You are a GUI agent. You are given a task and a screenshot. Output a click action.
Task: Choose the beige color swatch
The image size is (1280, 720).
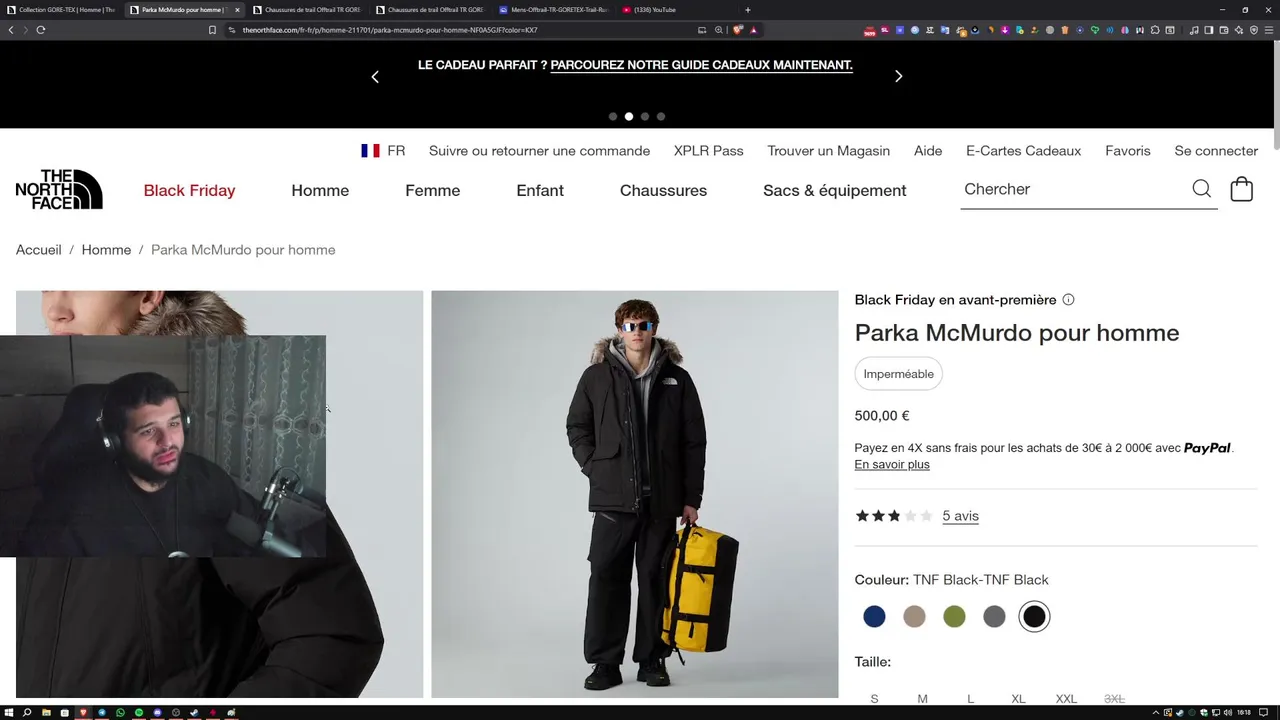[914, 617]
